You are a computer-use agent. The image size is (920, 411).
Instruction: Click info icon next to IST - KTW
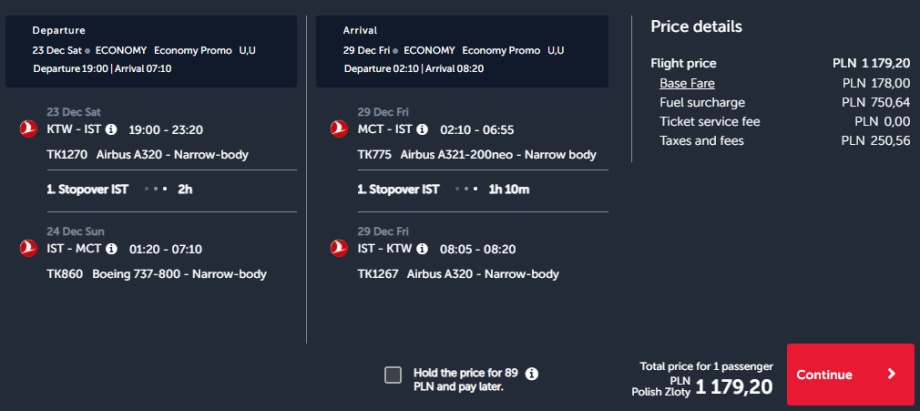click(x=422, y=249)
